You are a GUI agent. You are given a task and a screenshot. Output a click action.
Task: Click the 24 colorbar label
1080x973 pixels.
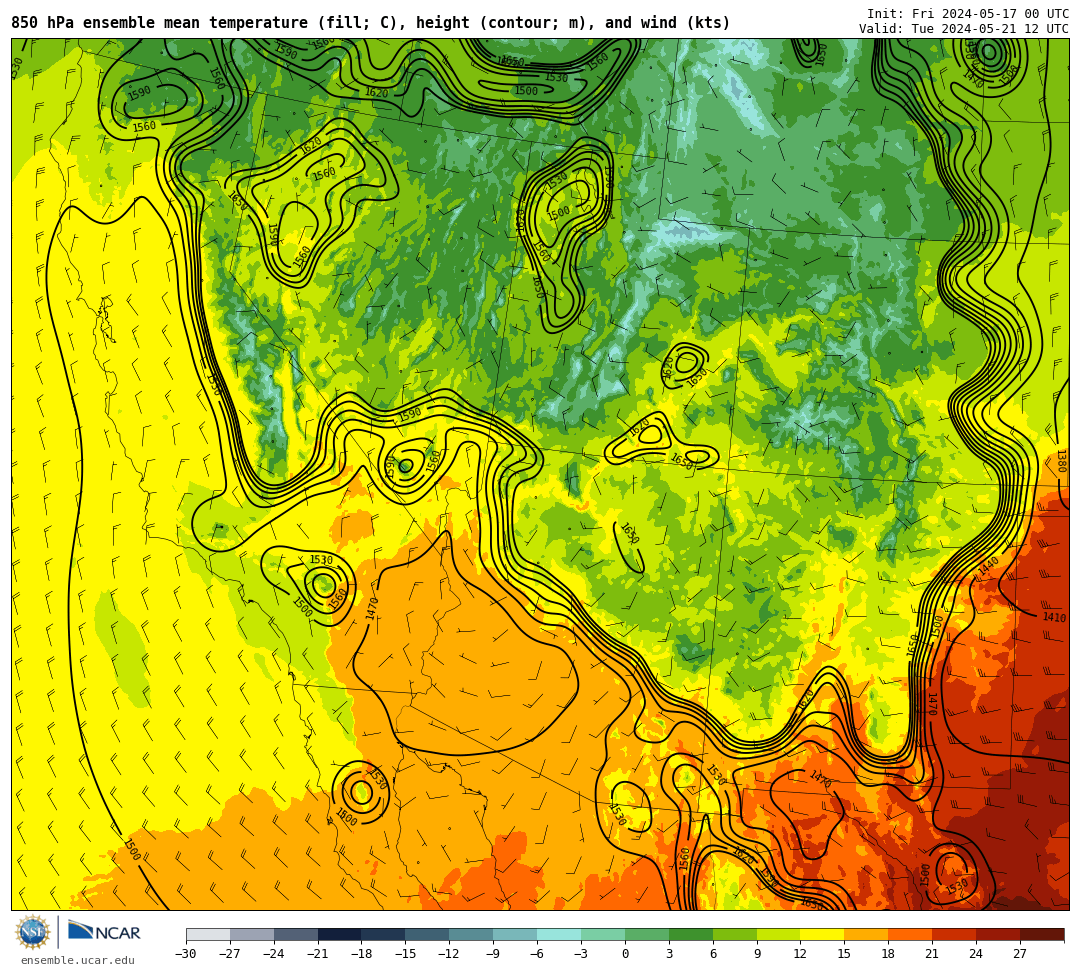pyautogui.click(x=976, y=954)
